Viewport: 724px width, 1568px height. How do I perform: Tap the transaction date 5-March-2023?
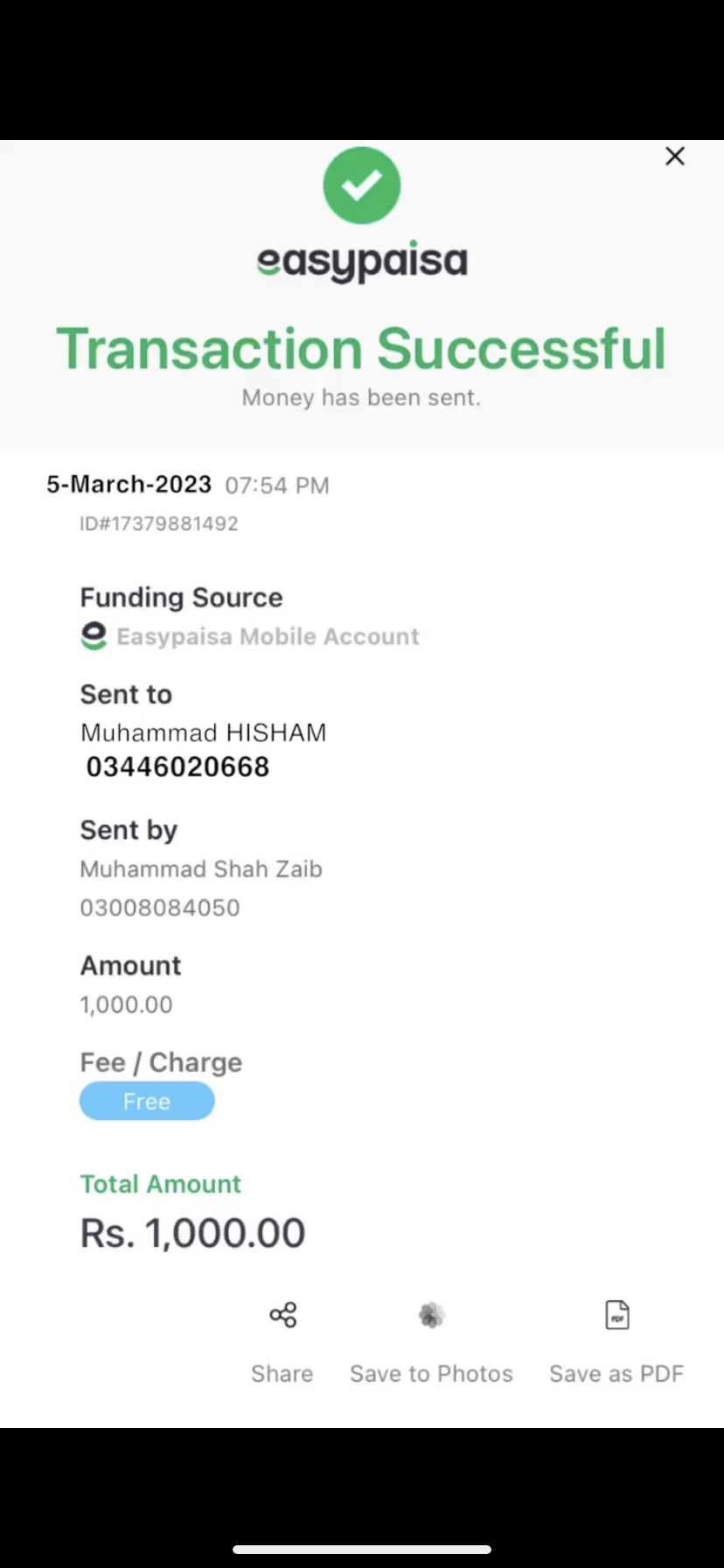click(x=129, y=485)
